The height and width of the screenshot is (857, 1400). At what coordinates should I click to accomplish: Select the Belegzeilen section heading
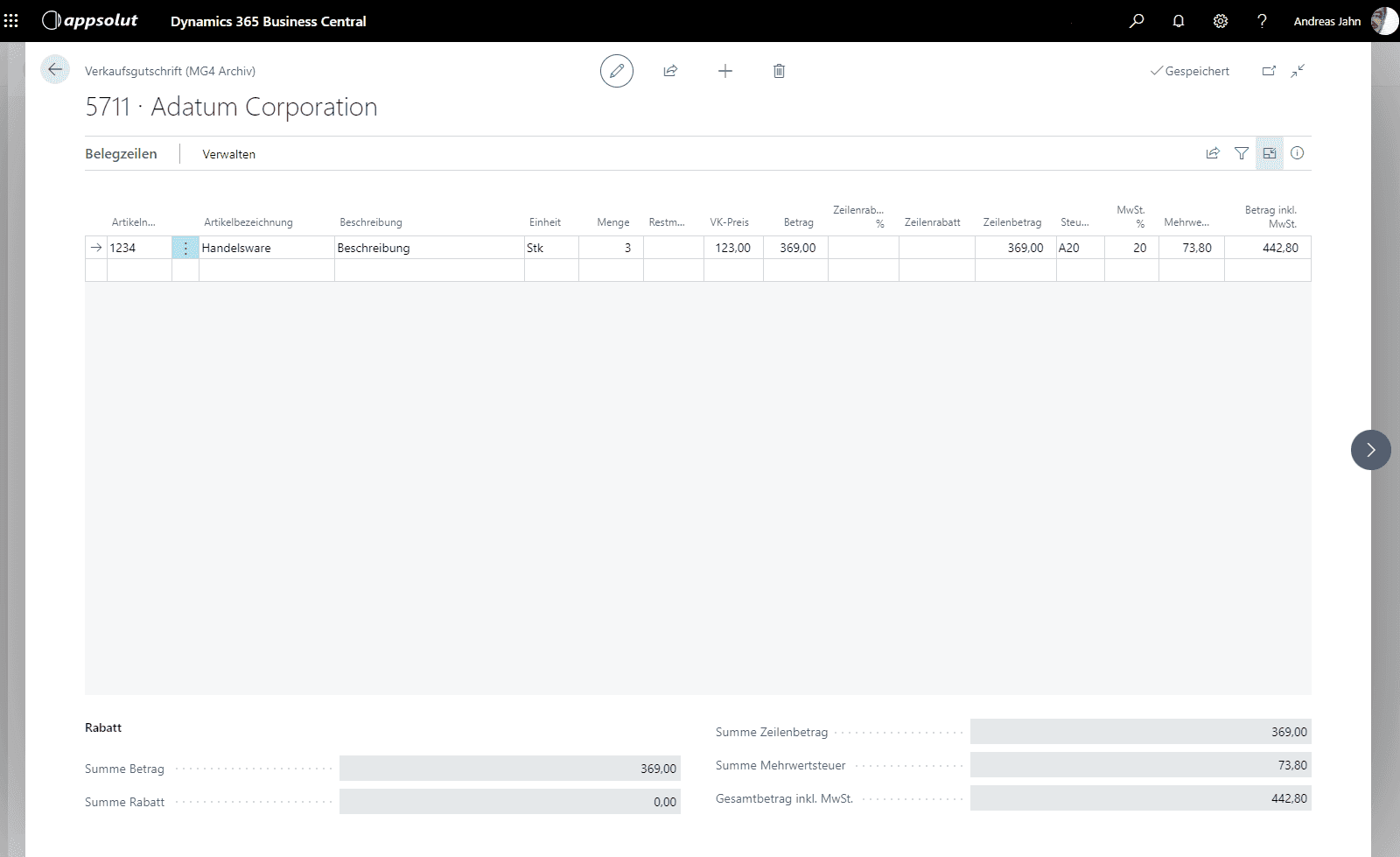pyautogui.click(x=121, y=153)
